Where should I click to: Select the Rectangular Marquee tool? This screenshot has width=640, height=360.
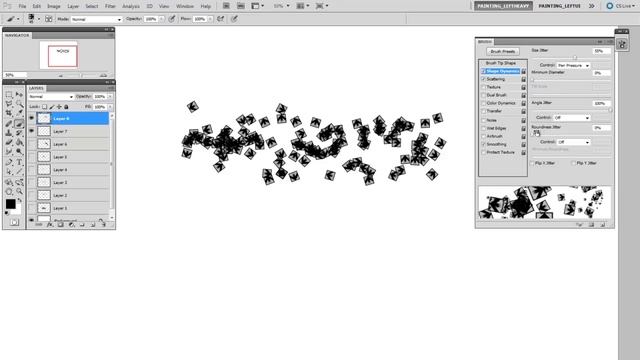[9, 95]
